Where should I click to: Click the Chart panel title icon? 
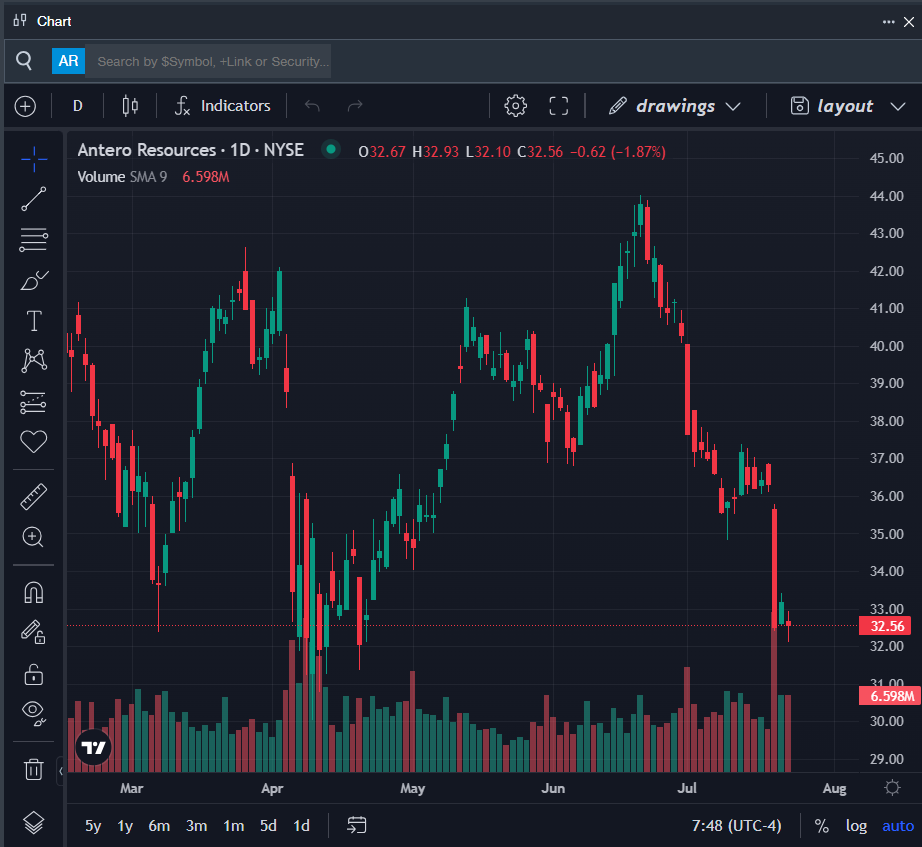(20, 21)
